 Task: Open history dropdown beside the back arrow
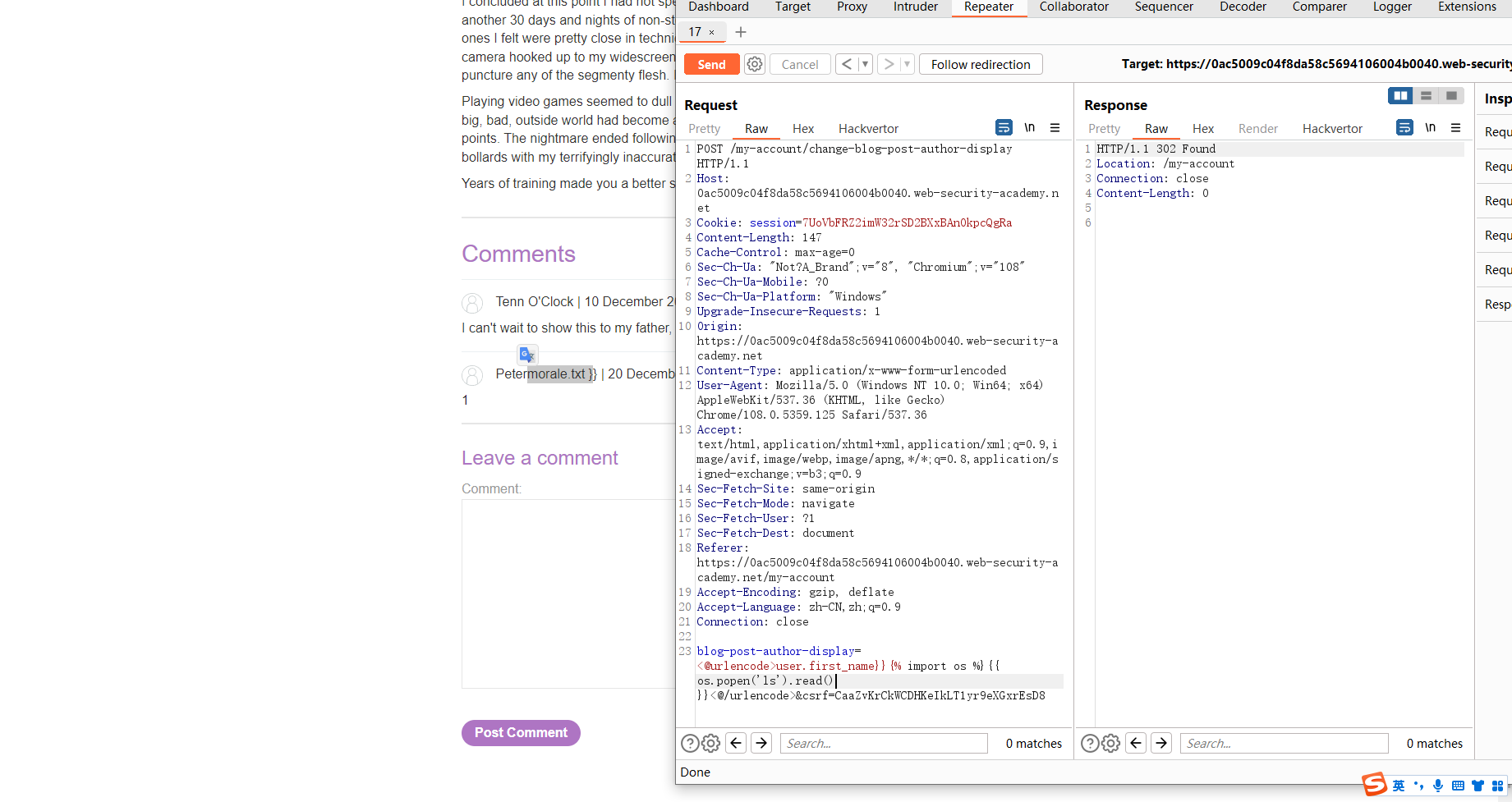865,64
